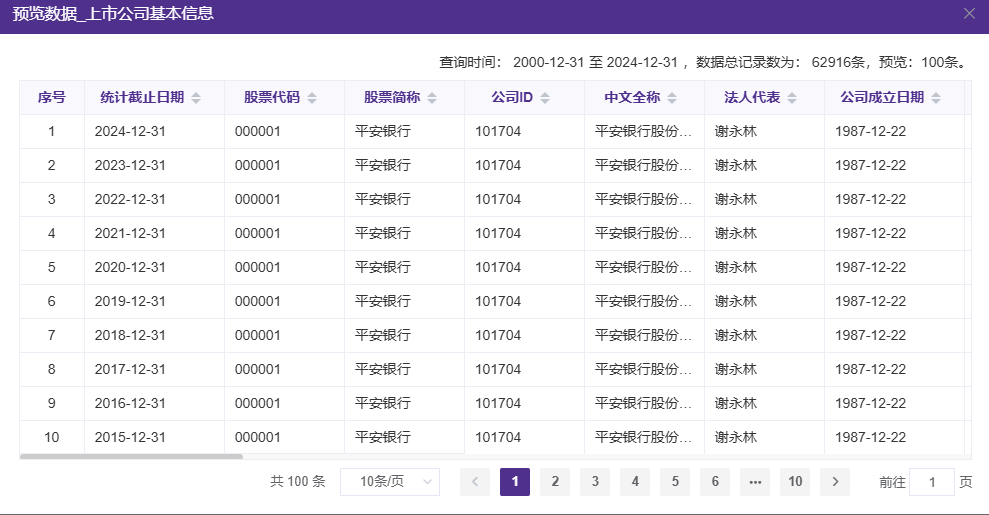The image size is (989, 515).
Task: Go to page 6
Action: [x=715, y=482]
